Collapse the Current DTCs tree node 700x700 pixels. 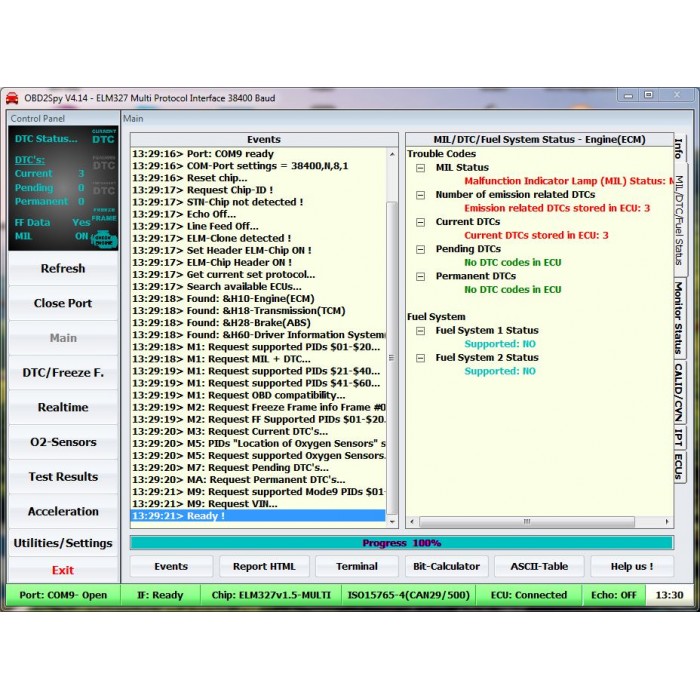point(421,222)
